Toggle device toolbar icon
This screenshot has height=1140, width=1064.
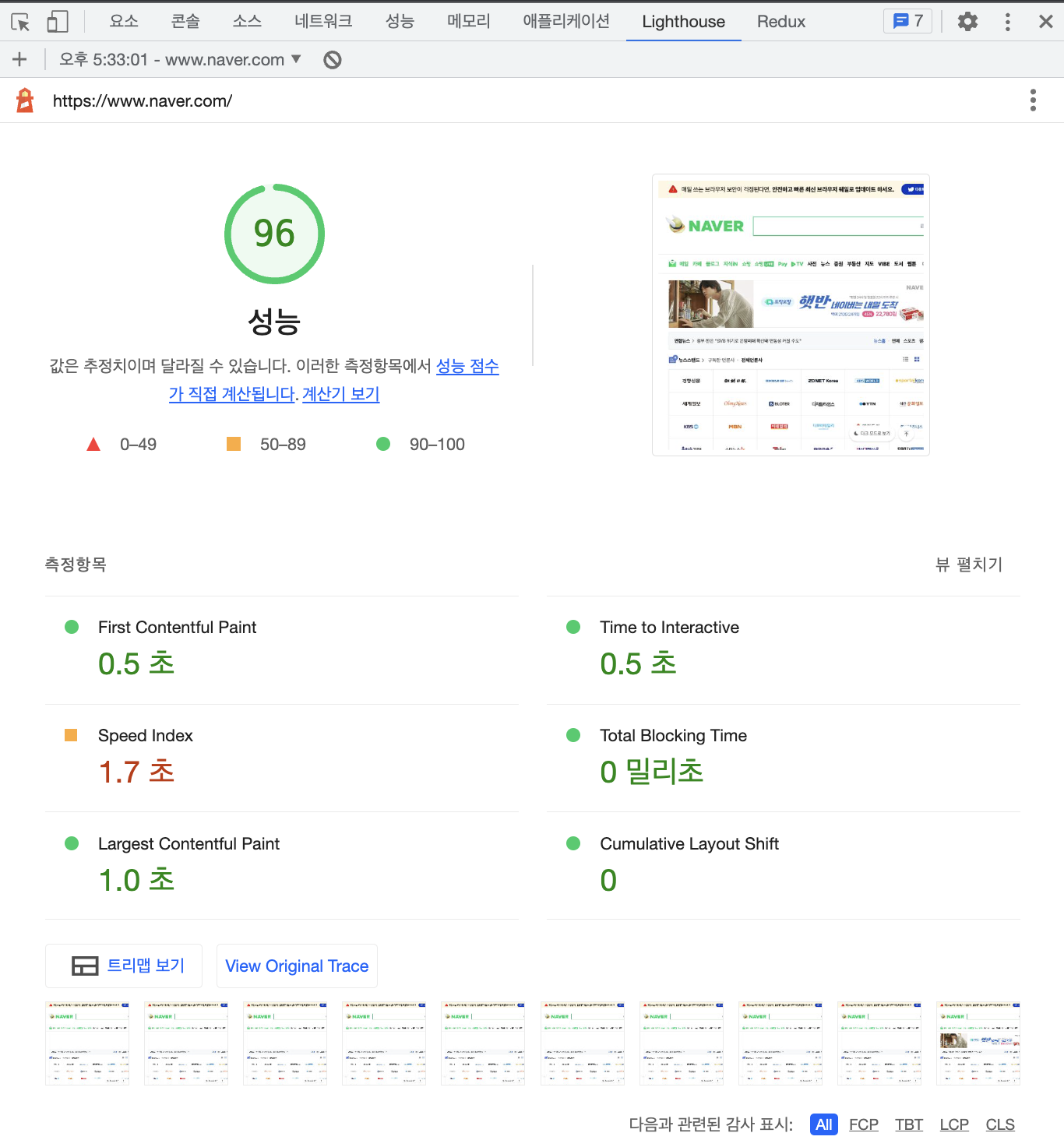click(x=58, y=22)
